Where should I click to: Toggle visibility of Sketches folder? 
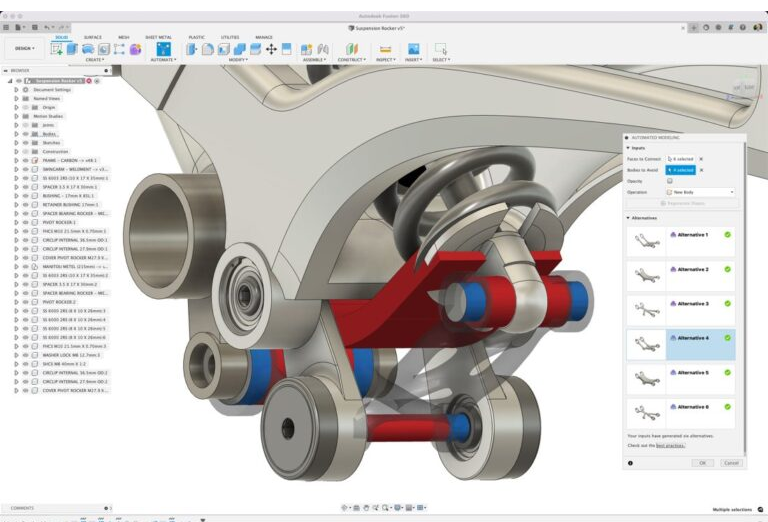26,142
